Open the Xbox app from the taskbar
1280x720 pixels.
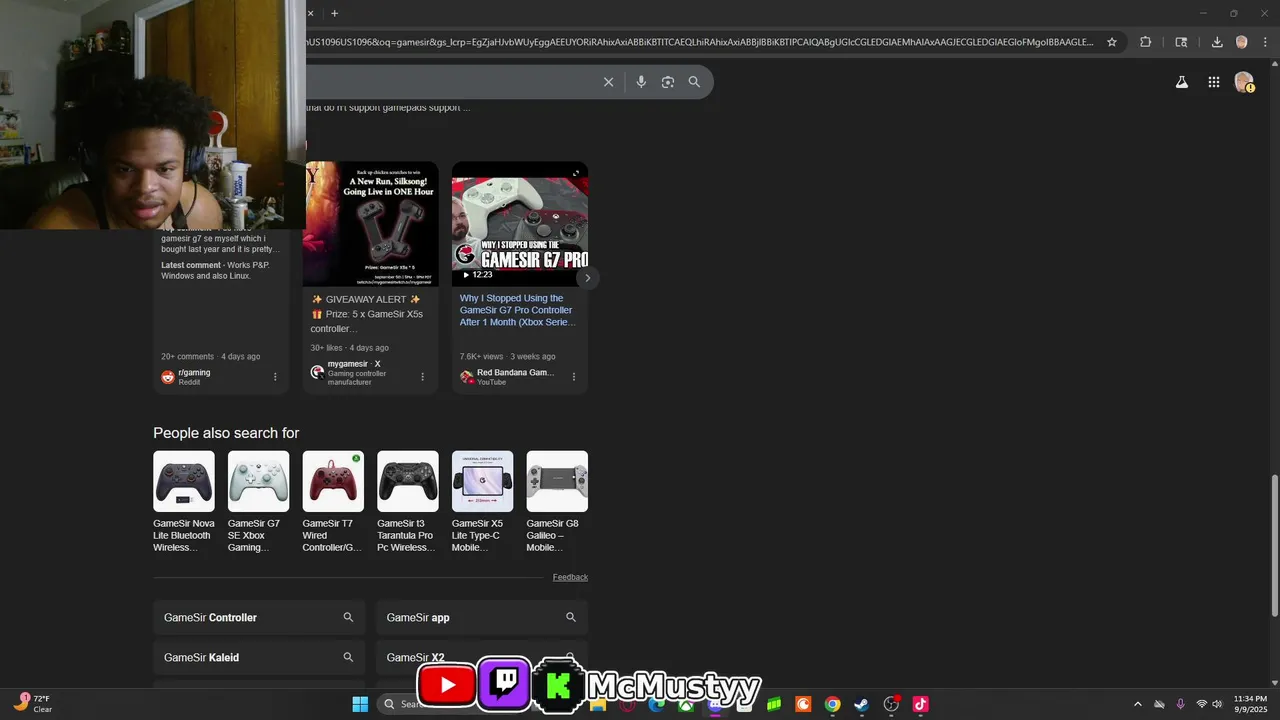point(685,704)
